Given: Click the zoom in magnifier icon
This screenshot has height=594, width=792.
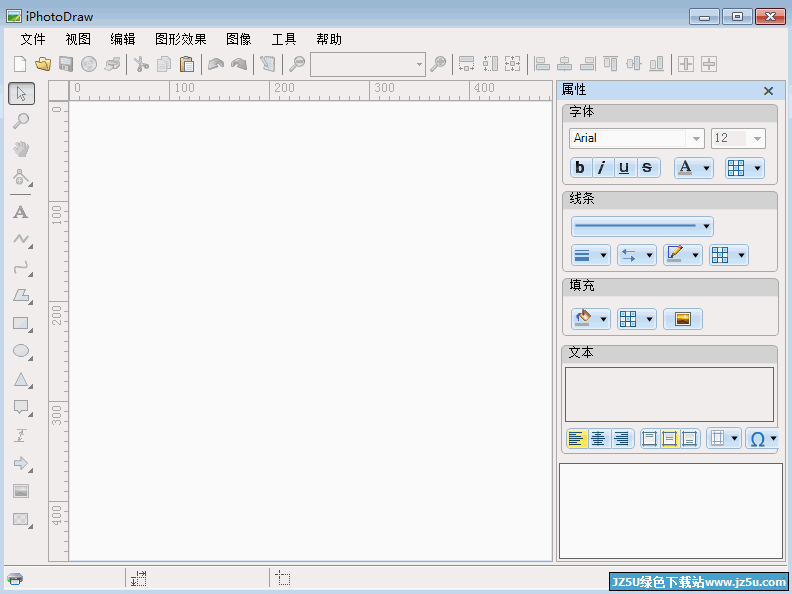Looking at the screenshot, I should (x=438, y=64).
